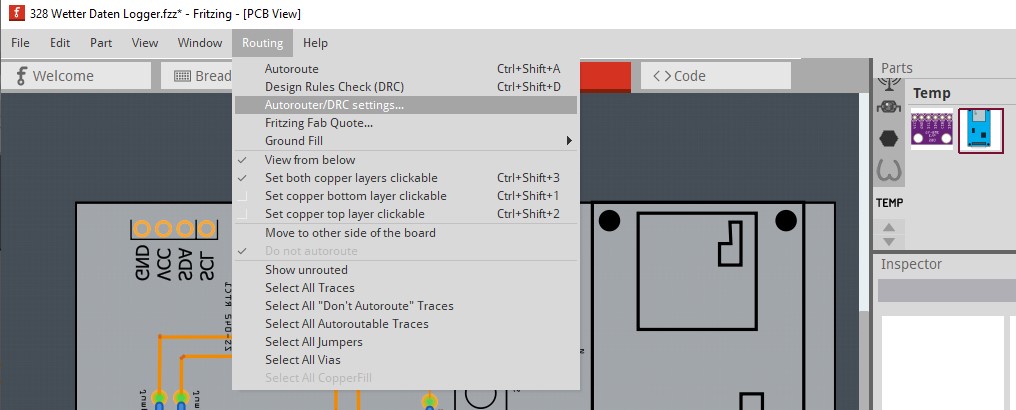The image size is (1016, 410).
Task: Click the Fritzing logo on Welcome tab
Action: 21,76
